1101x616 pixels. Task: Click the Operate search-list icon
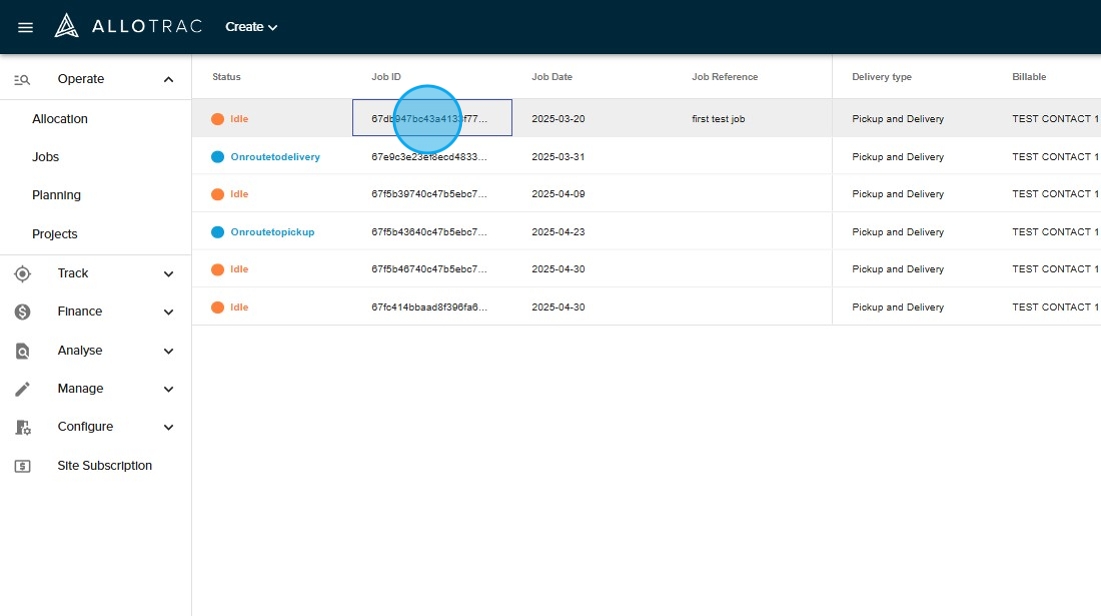tap(22, 80)
